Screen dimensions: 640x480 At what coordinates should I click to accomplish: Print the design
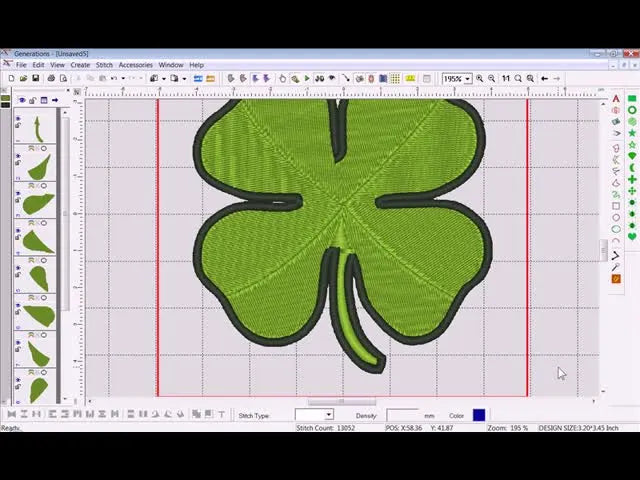point(51,78)
